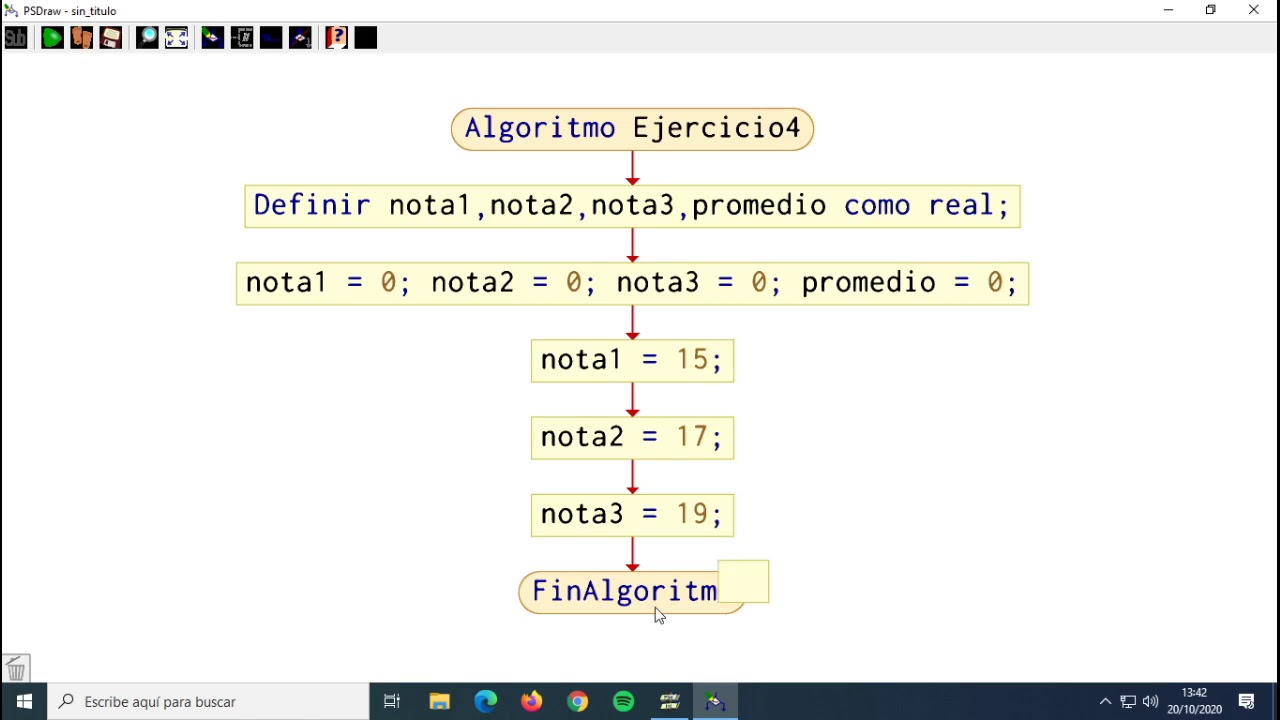
Task: Click the trash bin icon at bottom left
Action: click(x=16, y=668)
